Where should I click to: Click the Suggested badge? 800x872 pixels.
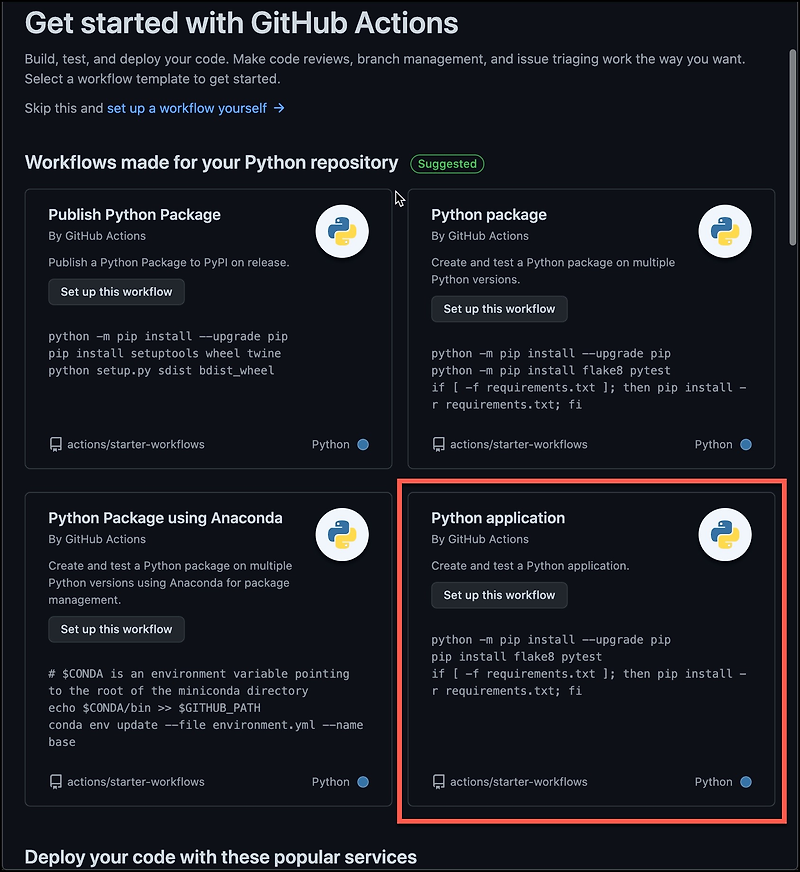click(x=447, y=164)
